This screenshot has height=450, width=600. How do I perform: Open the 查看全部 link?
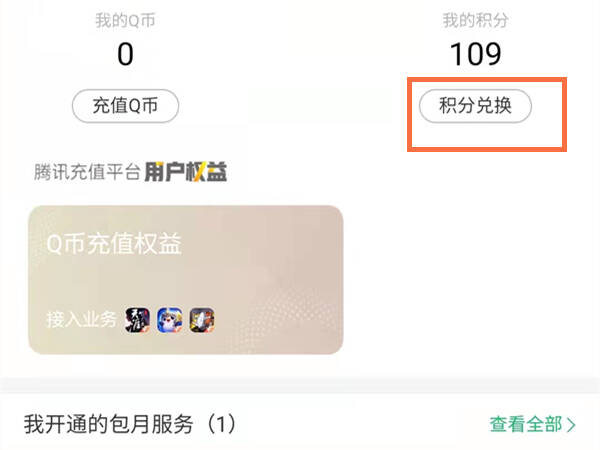[x=532, y=425]
